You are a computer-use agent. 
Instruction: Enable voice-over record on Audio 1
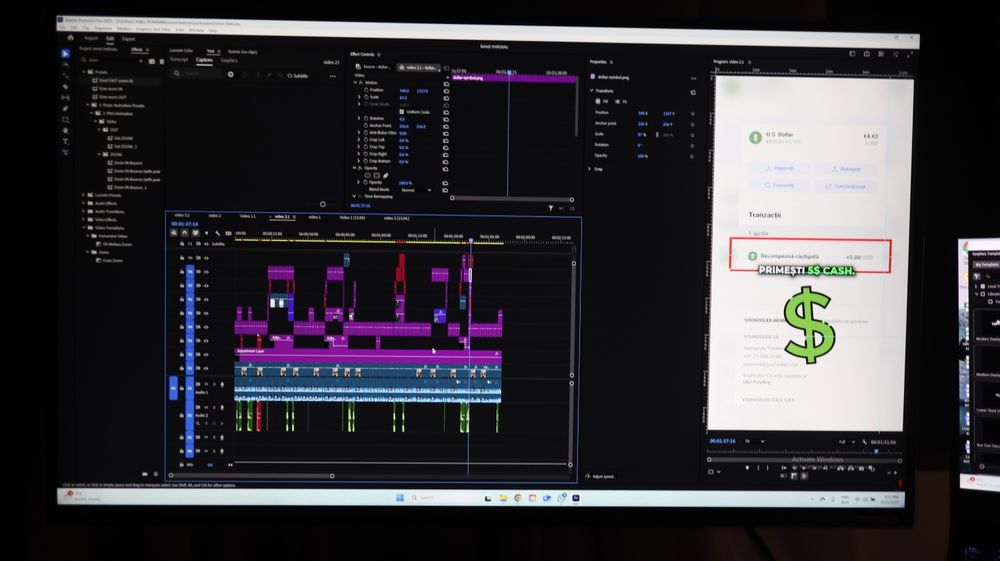click(222, 384)
